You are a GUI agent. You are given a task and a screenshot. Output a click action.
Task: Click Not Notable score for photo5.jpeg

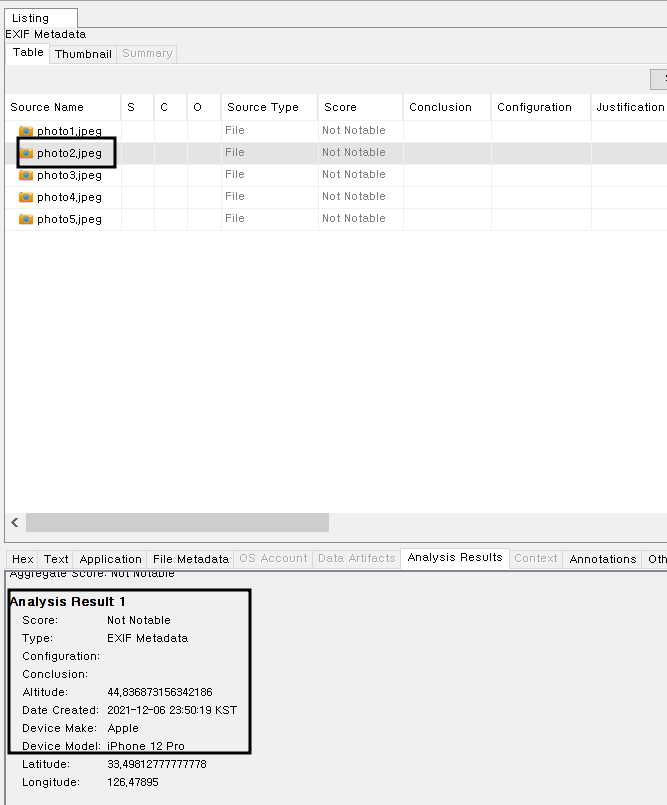click(x=354, y=219)
